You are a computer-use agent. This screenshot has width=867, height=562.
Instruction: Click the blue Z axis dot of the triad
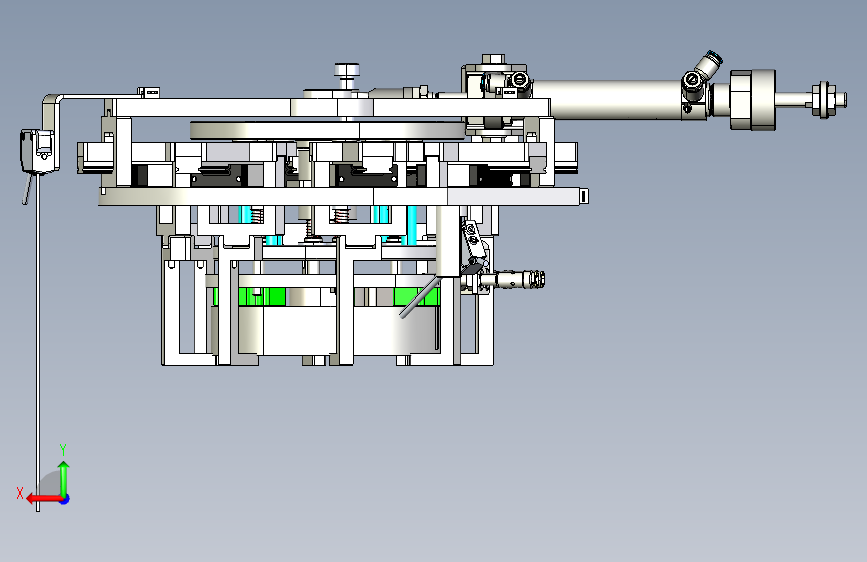(65, 499)
